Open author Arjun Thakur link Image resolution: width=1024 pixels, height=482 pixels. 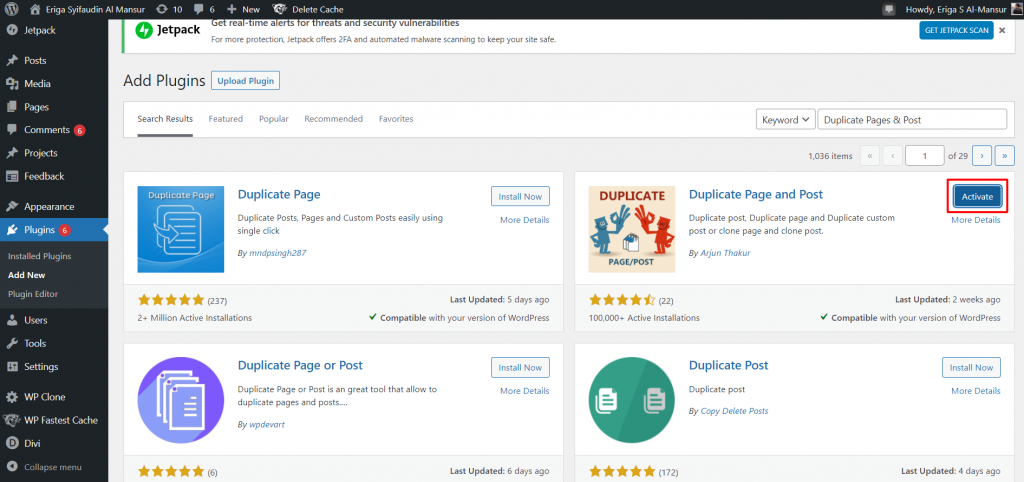point(726,253)
